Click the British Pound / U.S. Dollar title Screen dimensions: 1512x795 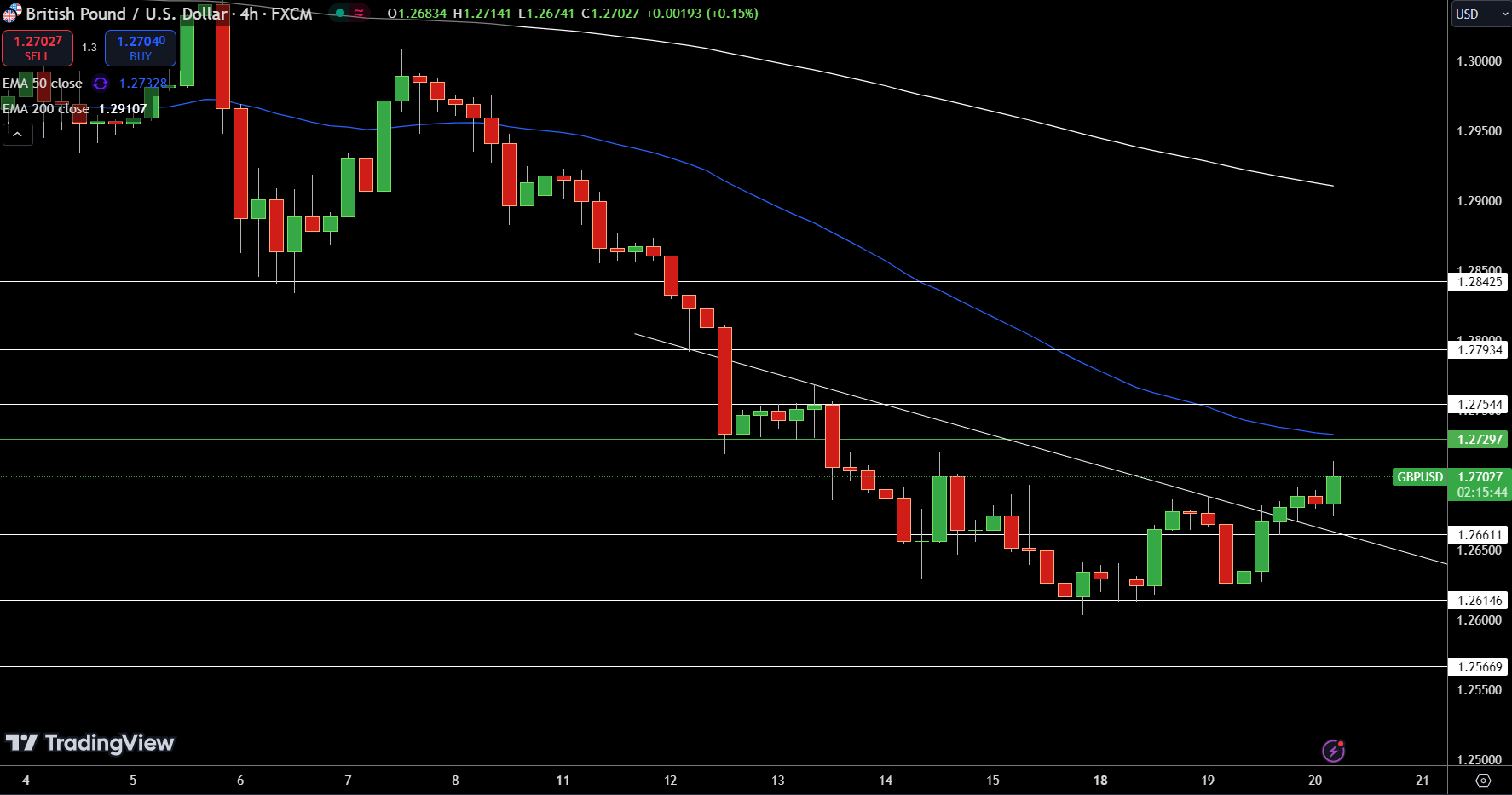(127, 14)
